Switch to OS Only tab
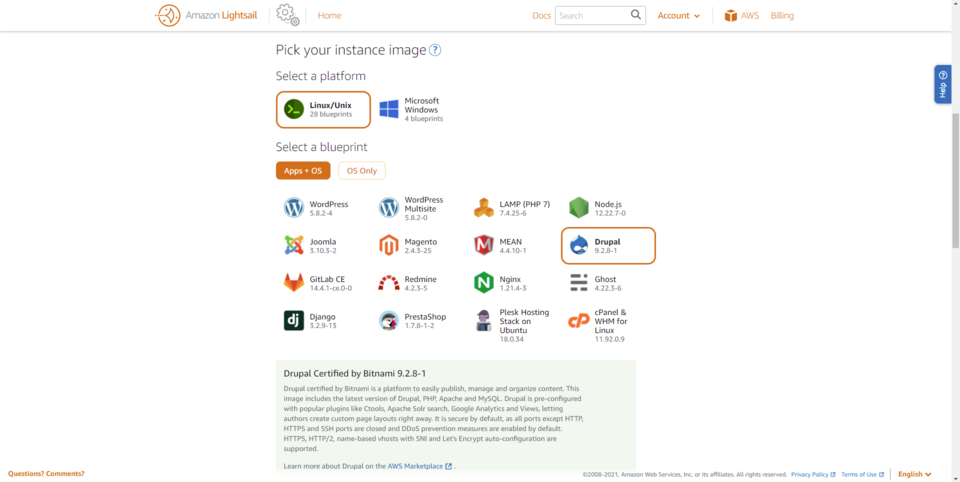Screen dimensions: 960x482 coord(362,171)
